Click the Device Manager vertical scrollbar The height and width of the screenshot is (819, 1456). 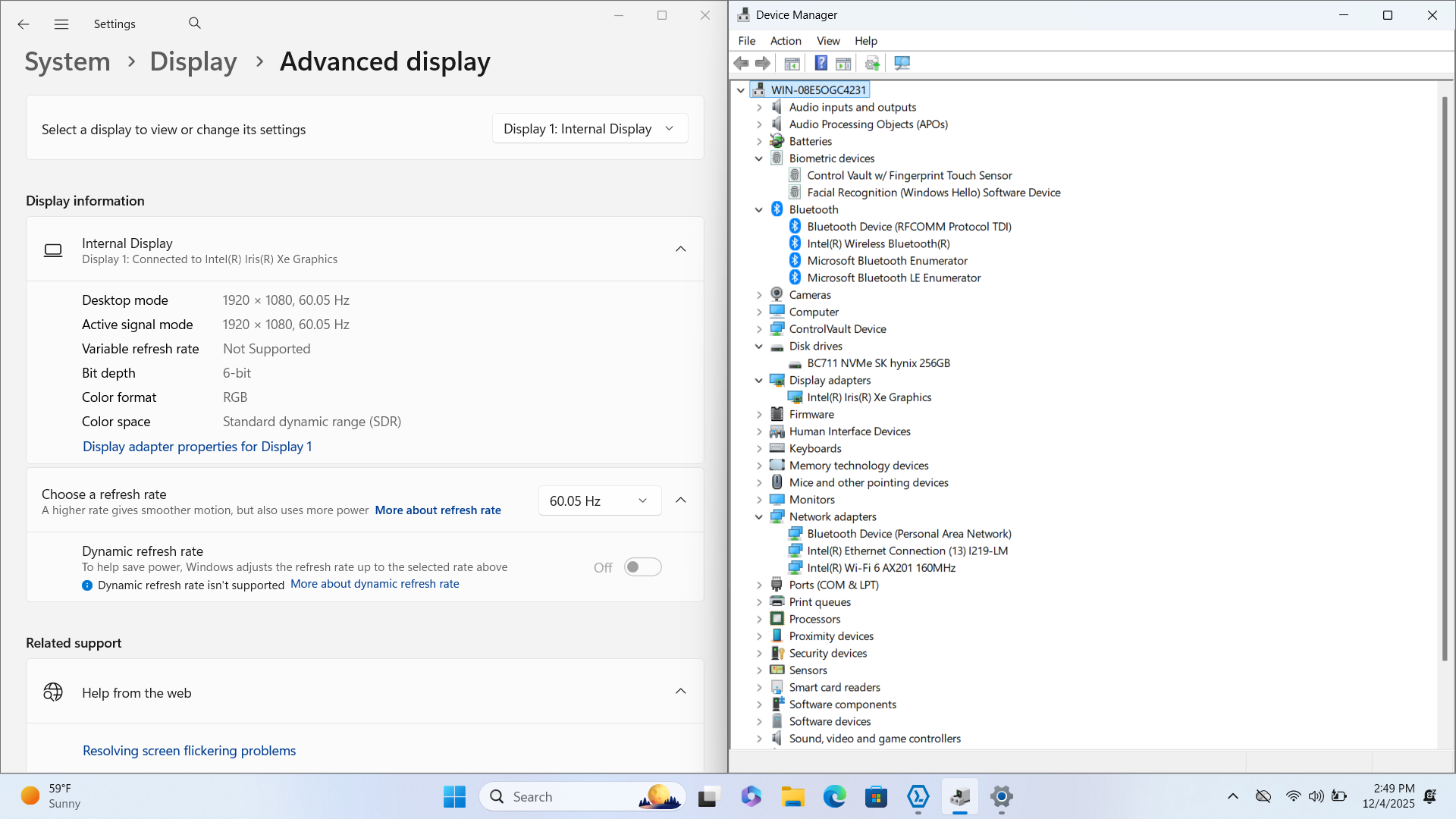[x=1444, y=379]
